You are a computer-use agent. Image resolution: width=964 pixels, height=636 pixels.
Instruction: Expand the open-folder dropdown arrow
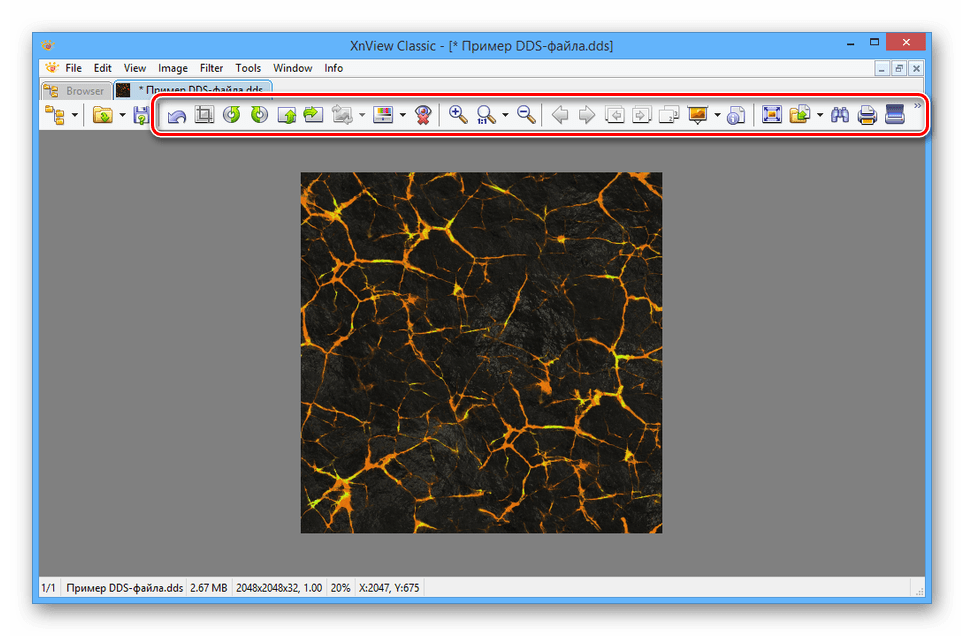122,115
